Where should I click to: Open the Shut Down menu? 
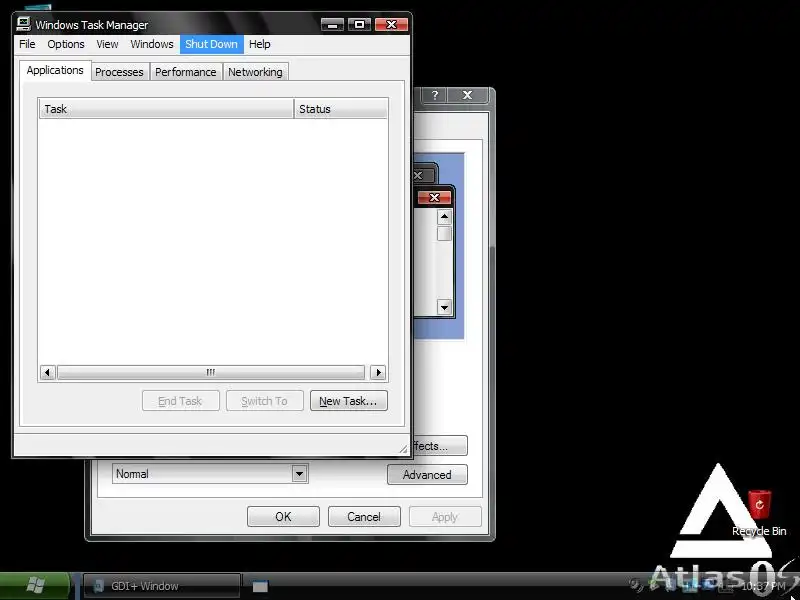pos(211,44)
